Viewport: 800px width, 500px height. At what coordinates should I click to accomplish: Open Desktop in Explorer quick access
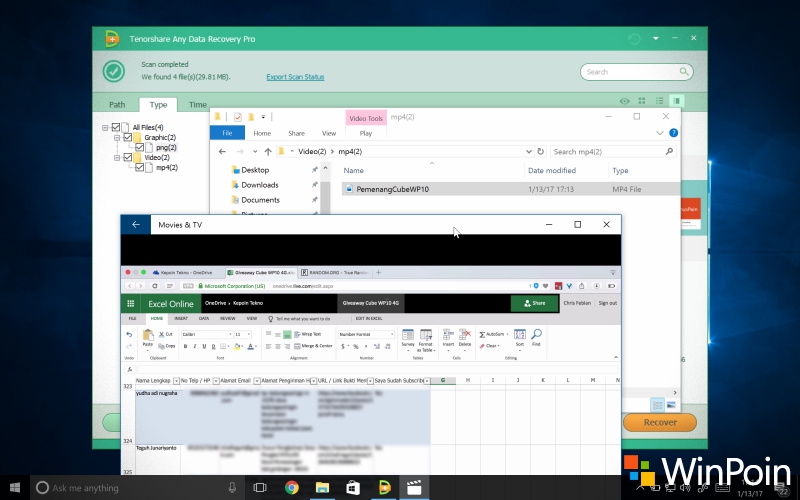coord(255,170)
